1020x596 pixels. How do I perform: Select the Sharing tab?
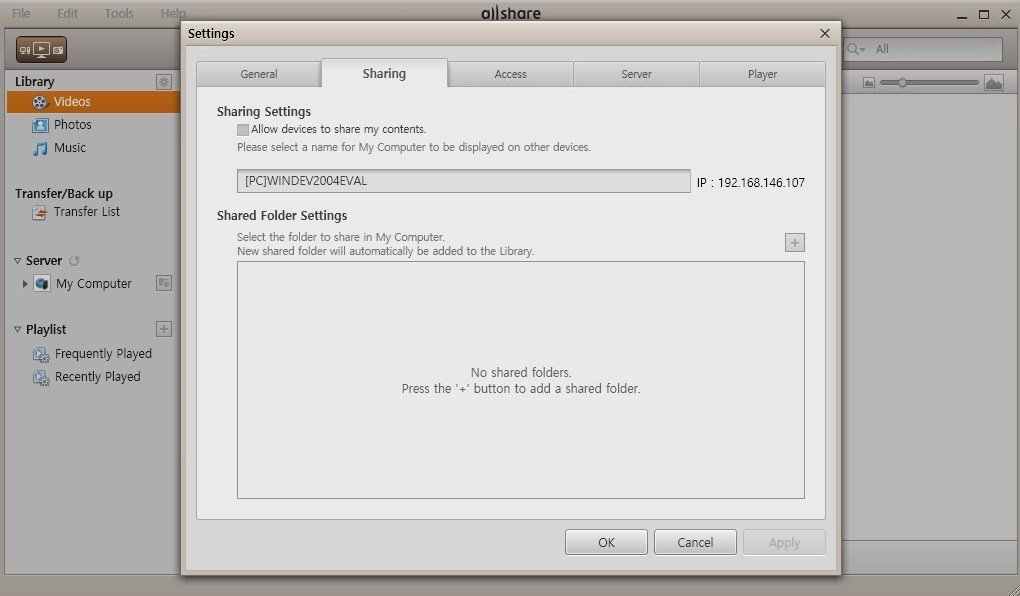384,73
